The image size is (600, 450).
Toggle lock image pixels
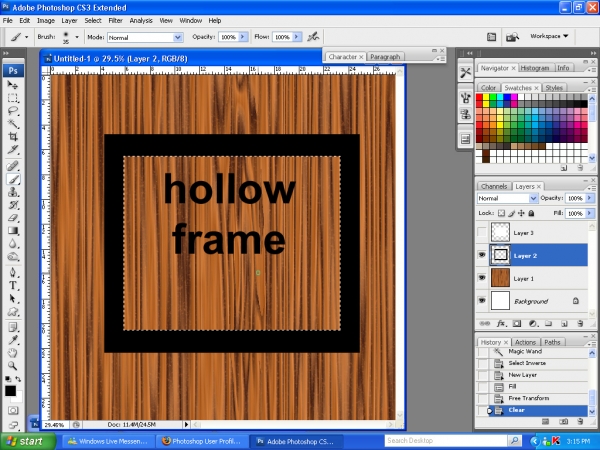512,213
